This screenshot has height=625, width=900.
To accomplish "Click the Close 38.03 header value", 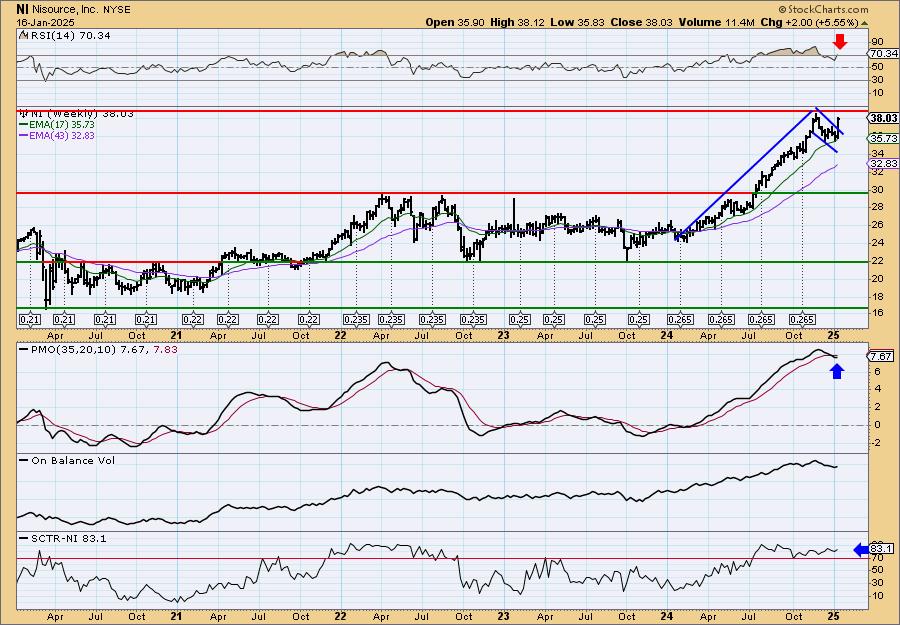I will 640,22.
